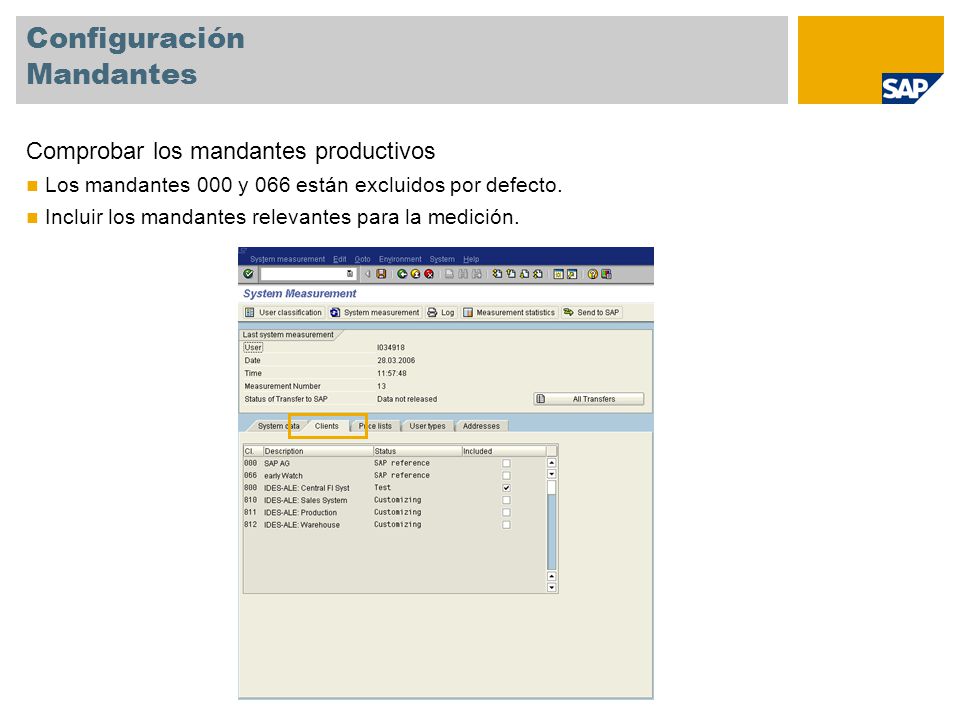The image size is (960, 720).
Task: Click the User classification button
Action: [x=283, y=312]
